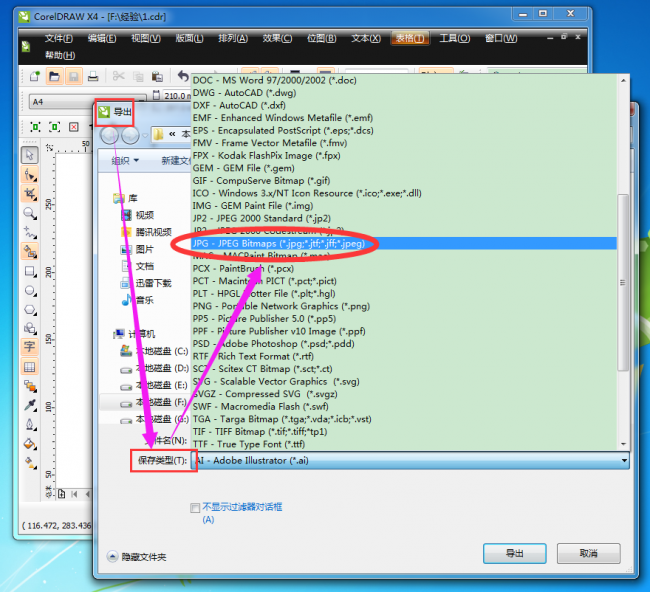
Task: Select the Eyedropper tool
Action: (30, 405)
